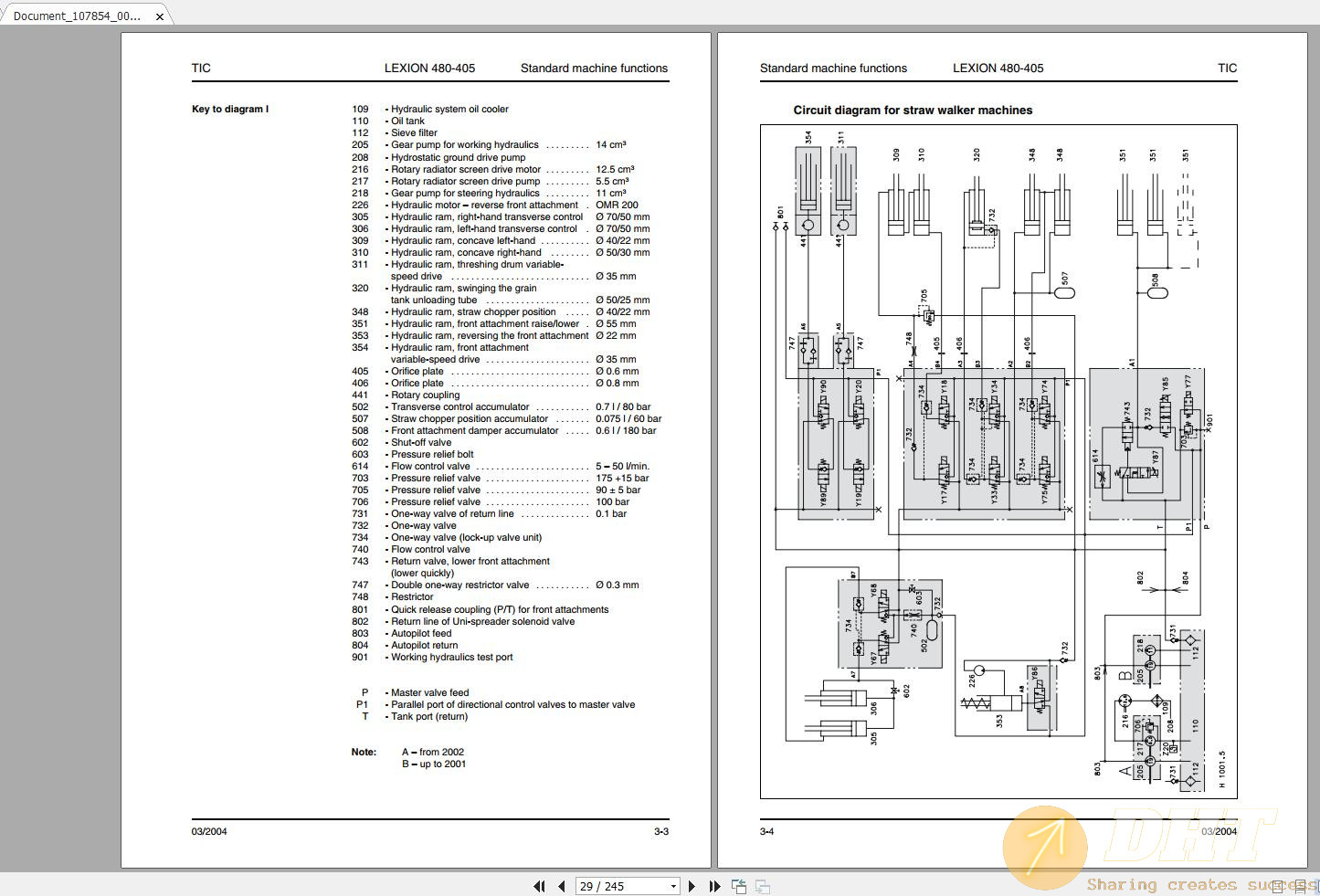Open the page number dropdown arrow
Screen dimensions: 1320x896
point(673,886)
